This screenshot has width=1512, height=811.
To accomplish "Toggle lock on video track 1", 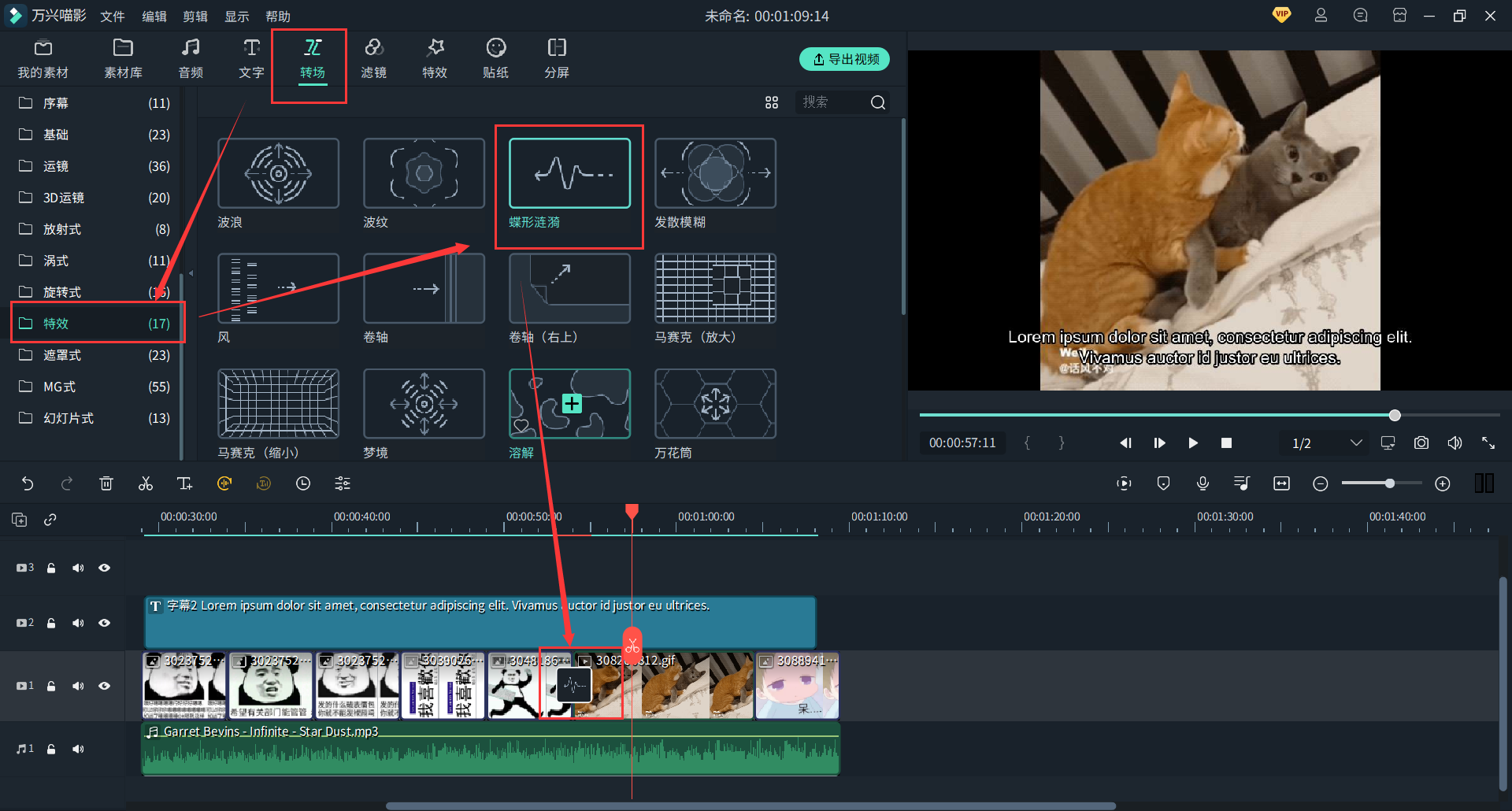I will 51,686.
